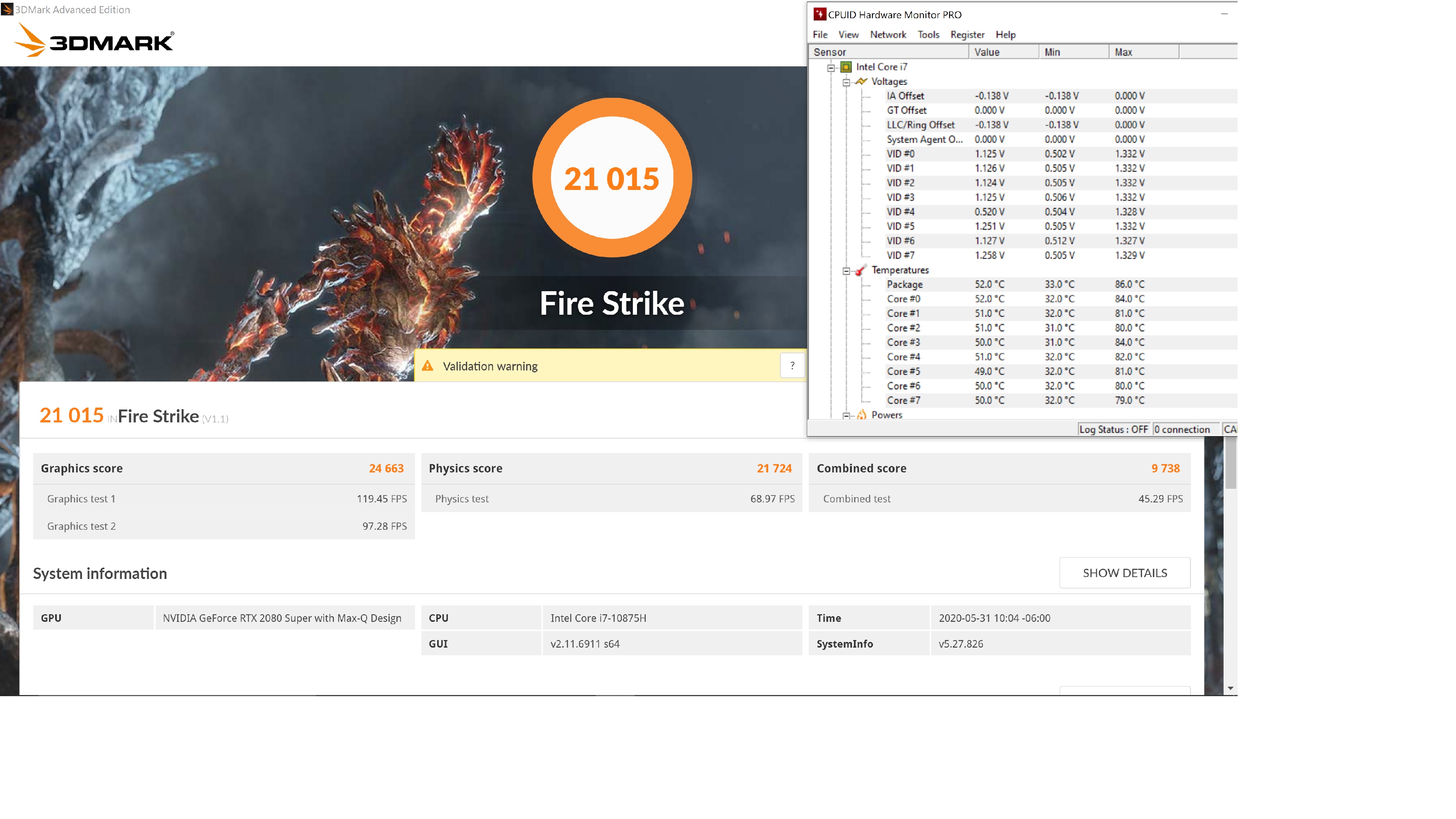Open the validation warning help question mark
Image resolution: width=1456 pixels, height=819 pixels.
792,366
